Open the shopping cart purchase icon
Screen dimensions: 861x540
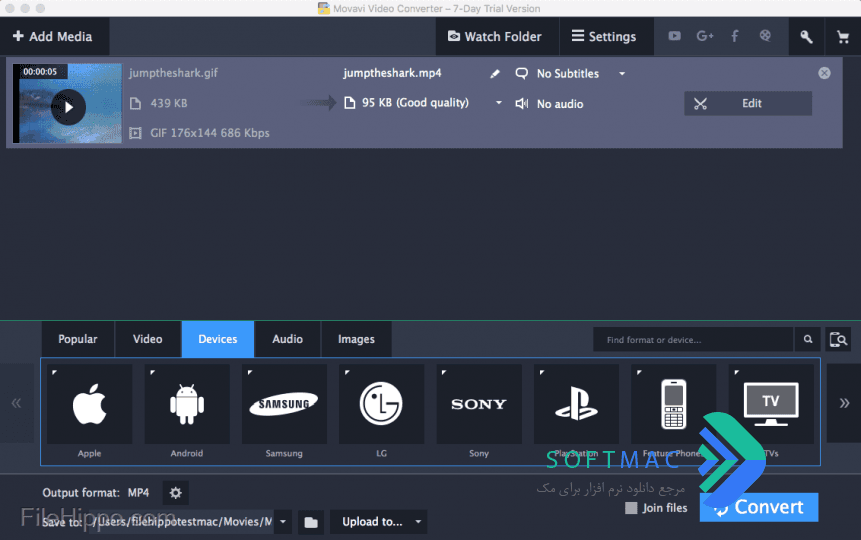842,36
